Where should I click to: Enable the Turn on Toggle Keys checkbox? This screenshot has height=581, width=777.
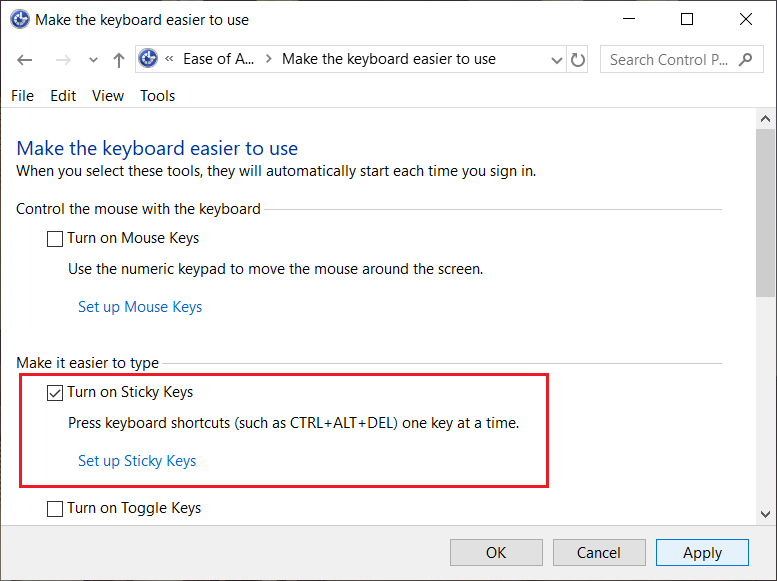point(55,509)
